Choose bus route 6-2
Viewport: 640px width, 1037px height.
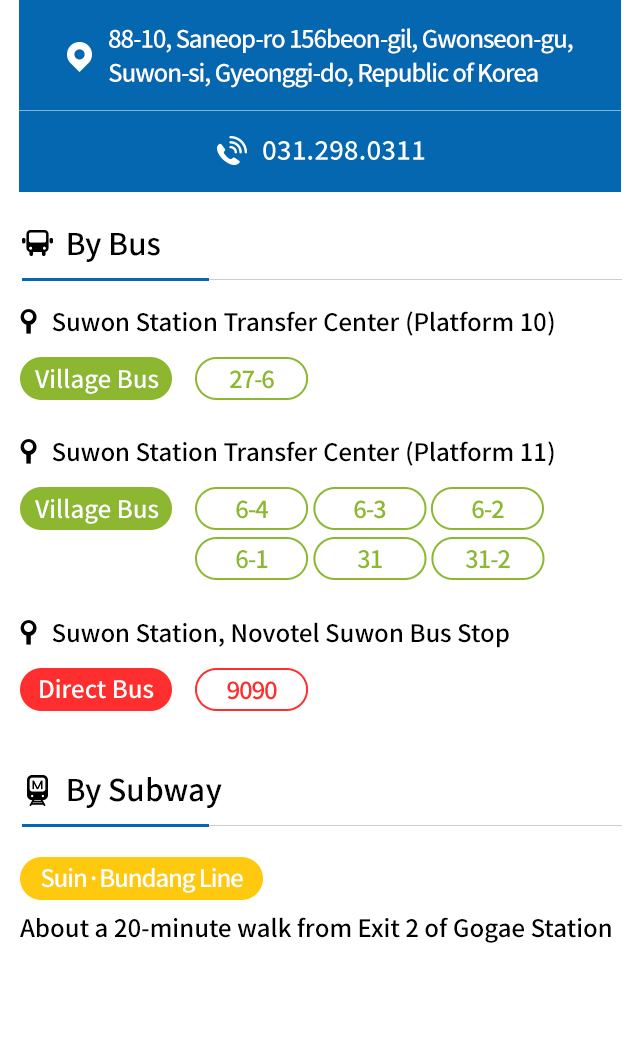[488, 509]
